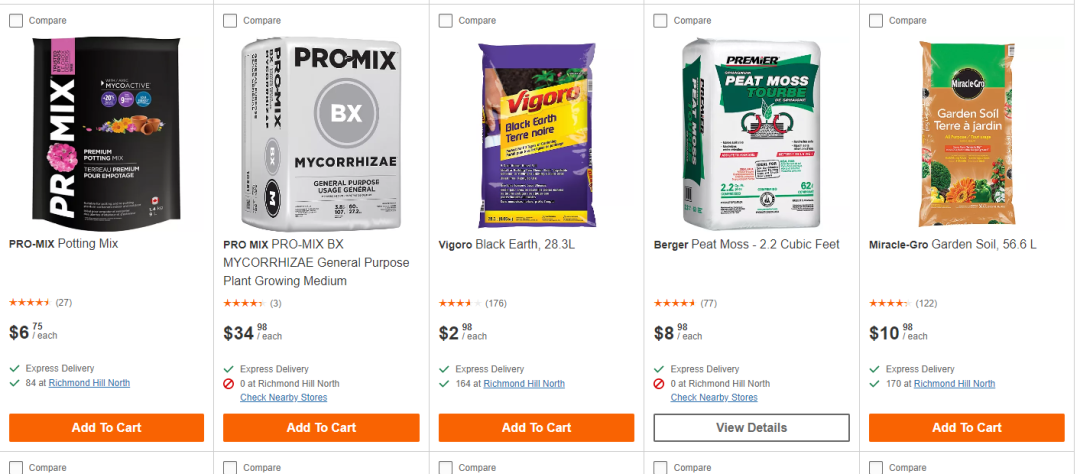Check Nearby Stores for Berger Peat Moss

[x=713, y=398]
